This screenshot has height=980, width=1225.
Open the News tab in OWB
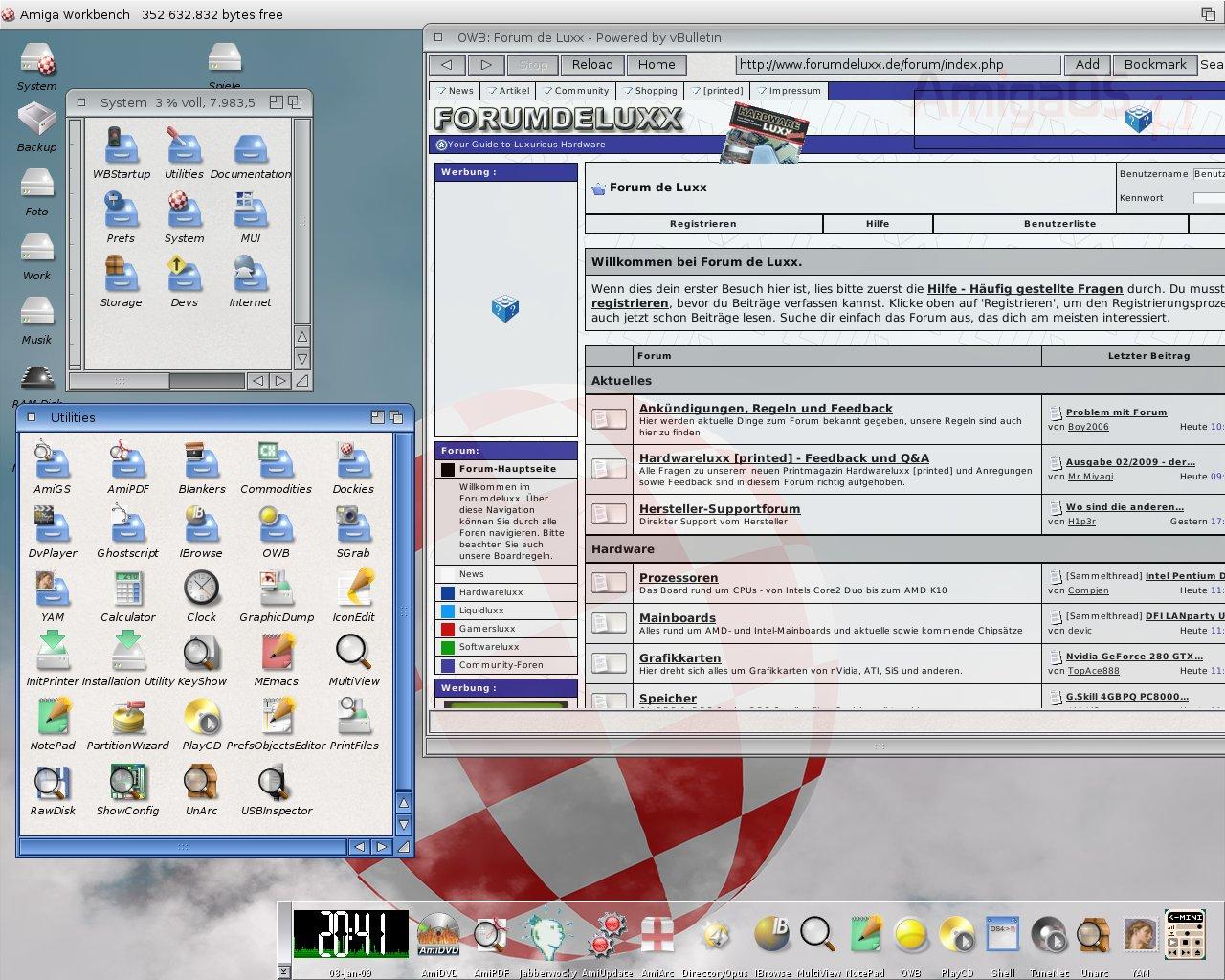(455, 91)
